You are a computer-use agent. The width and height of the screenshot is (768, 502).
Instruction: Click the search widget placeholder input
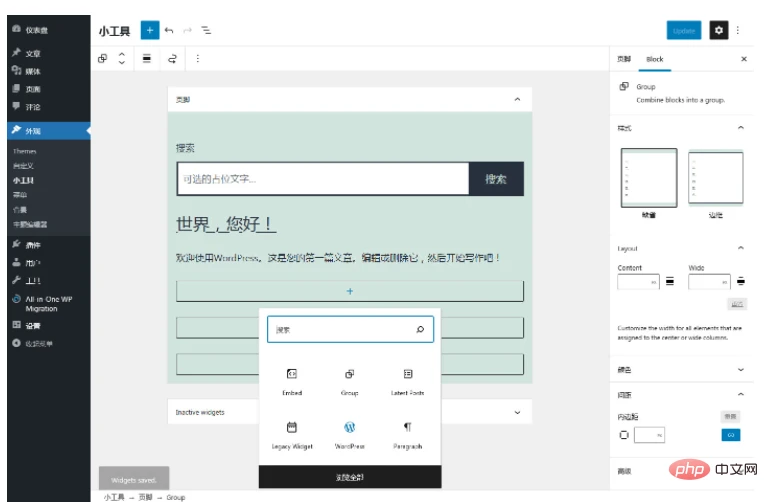[x=323, y=179]
